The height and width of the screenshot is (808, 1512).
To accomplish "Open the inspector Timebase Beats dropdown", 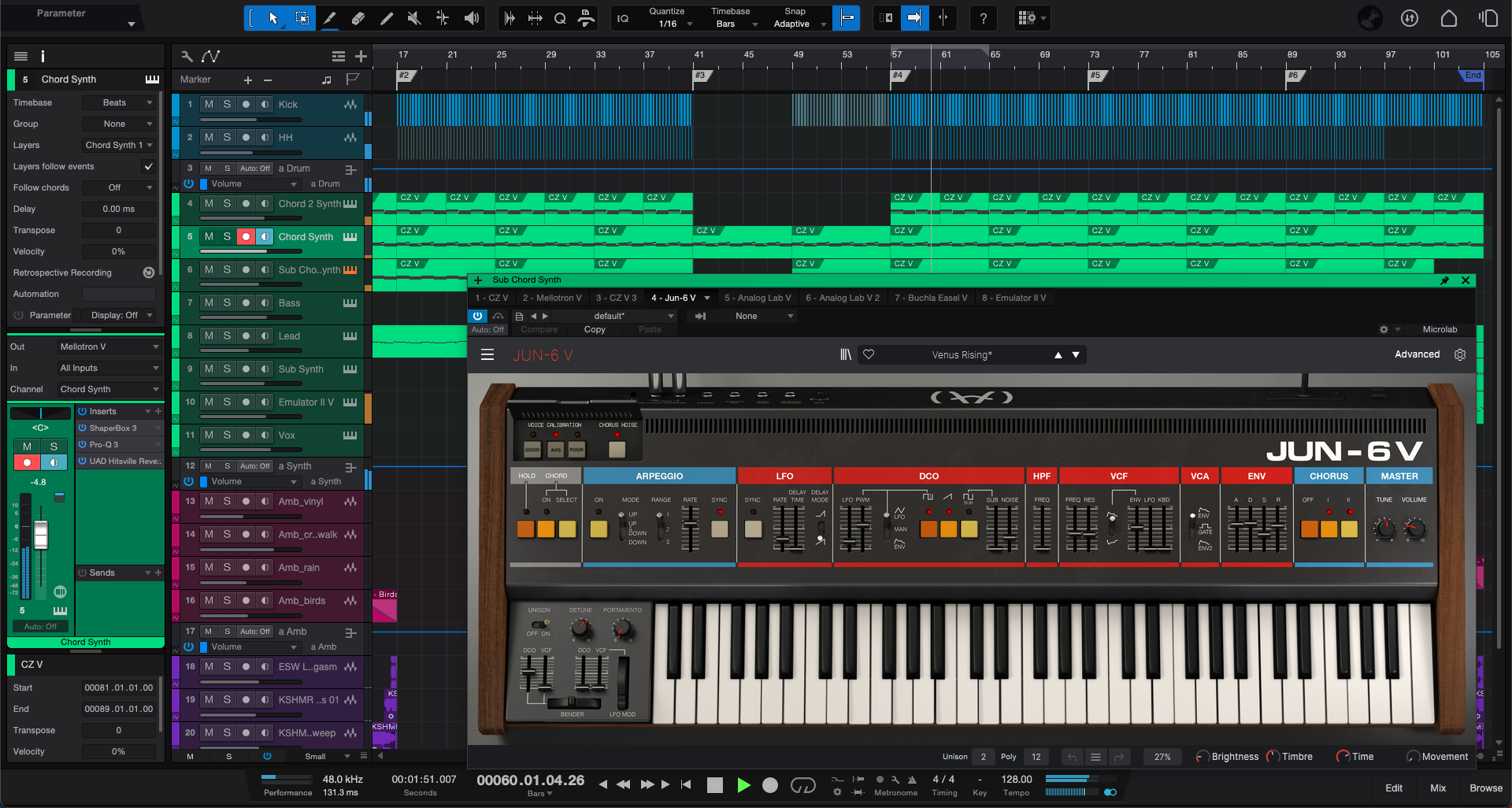I will pos(119,102).
